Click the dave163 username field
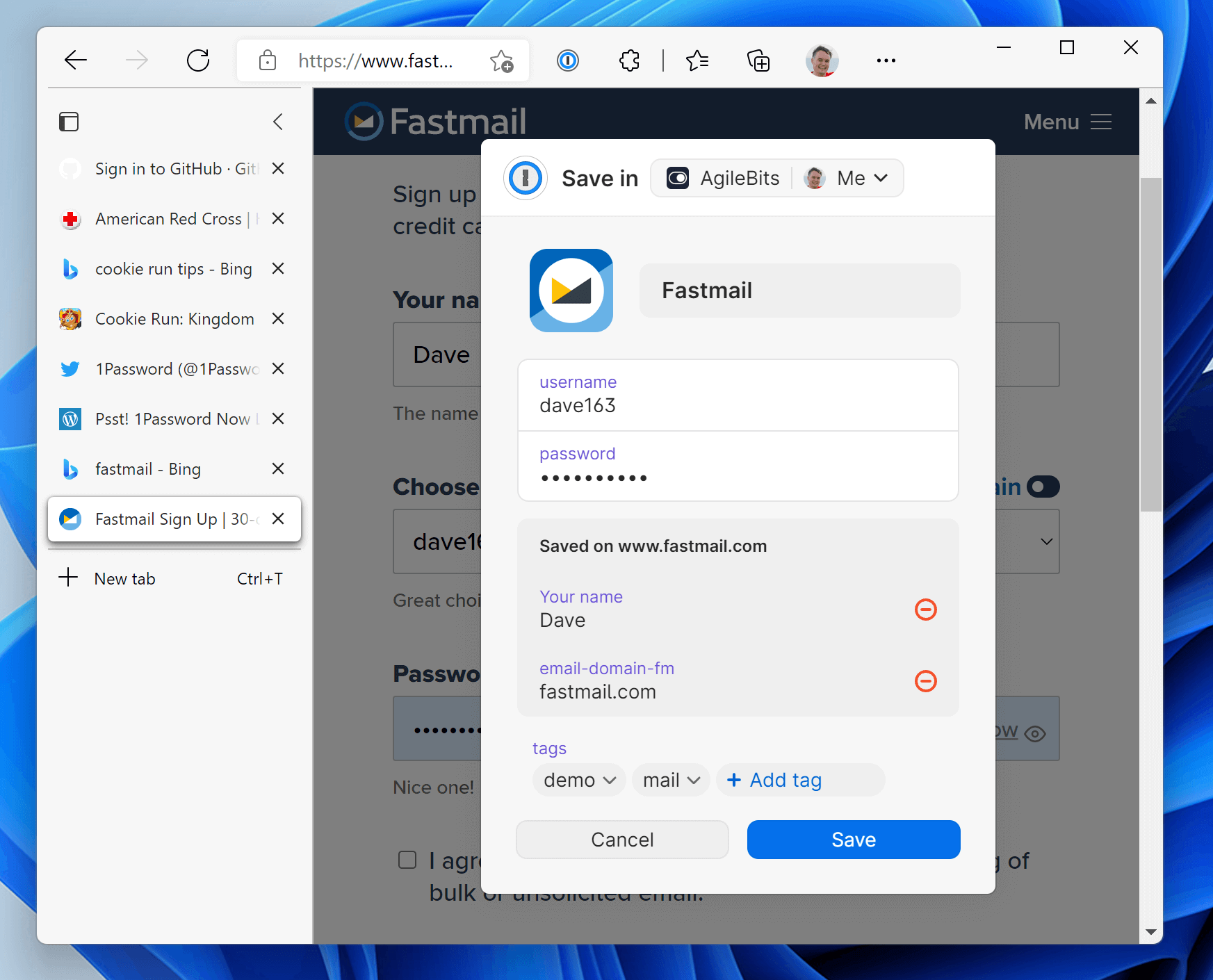This screenshot has width=1213, height=980. point(738,405)
